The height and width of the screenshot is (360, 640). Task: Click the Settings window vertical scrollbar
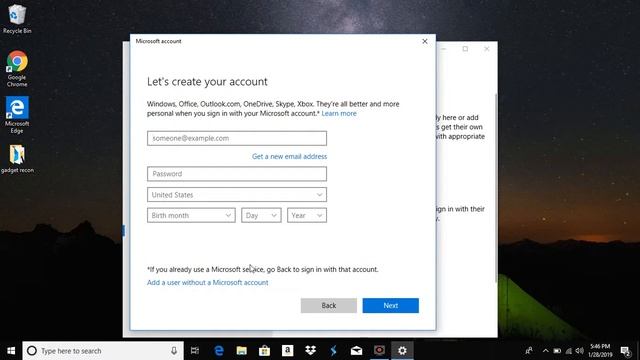point(496,188)
